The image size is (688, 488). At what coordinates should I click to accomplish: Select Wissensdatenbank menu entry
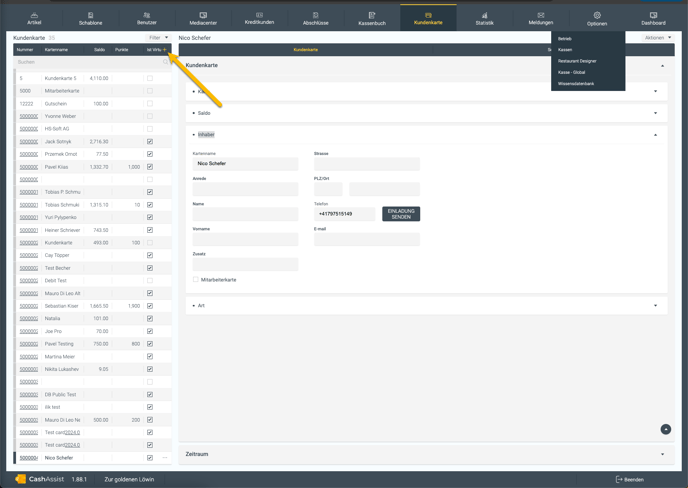click(576, 83)
